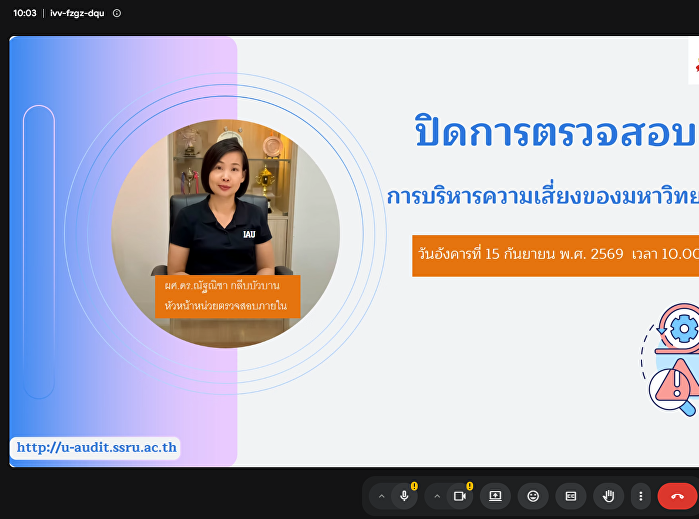Open more options three-dot menu
Image resolution: width=699 pixels, height=519 pixels.
pos(641,496)
